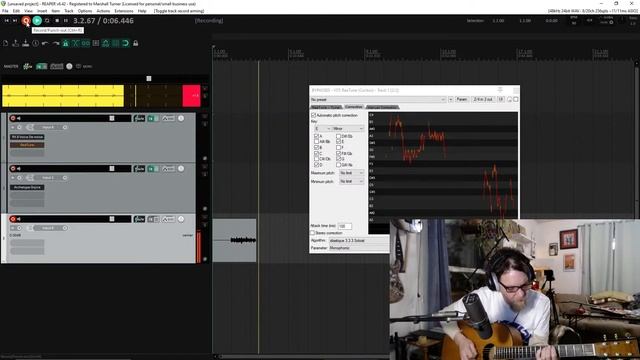This screenshot has width=640, height=360.
Task: Toggle Automatic pitch correction checkbox
Action: coord(313,116)
